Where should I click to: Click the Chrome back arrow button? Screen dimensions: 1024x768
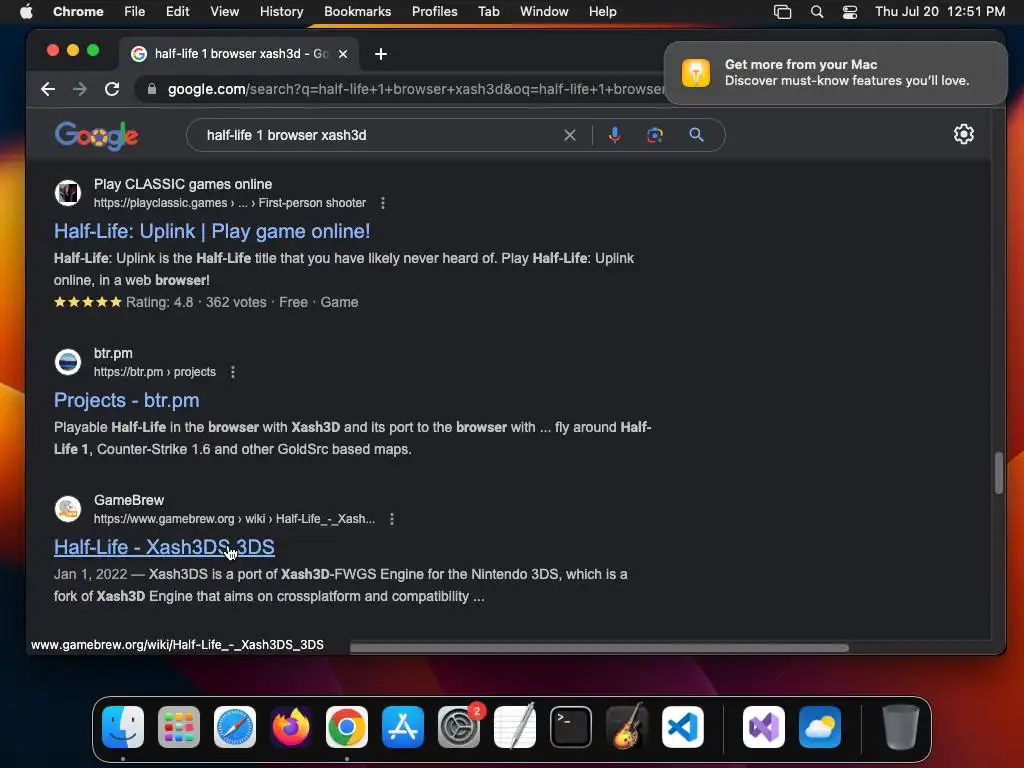(48, 89)
